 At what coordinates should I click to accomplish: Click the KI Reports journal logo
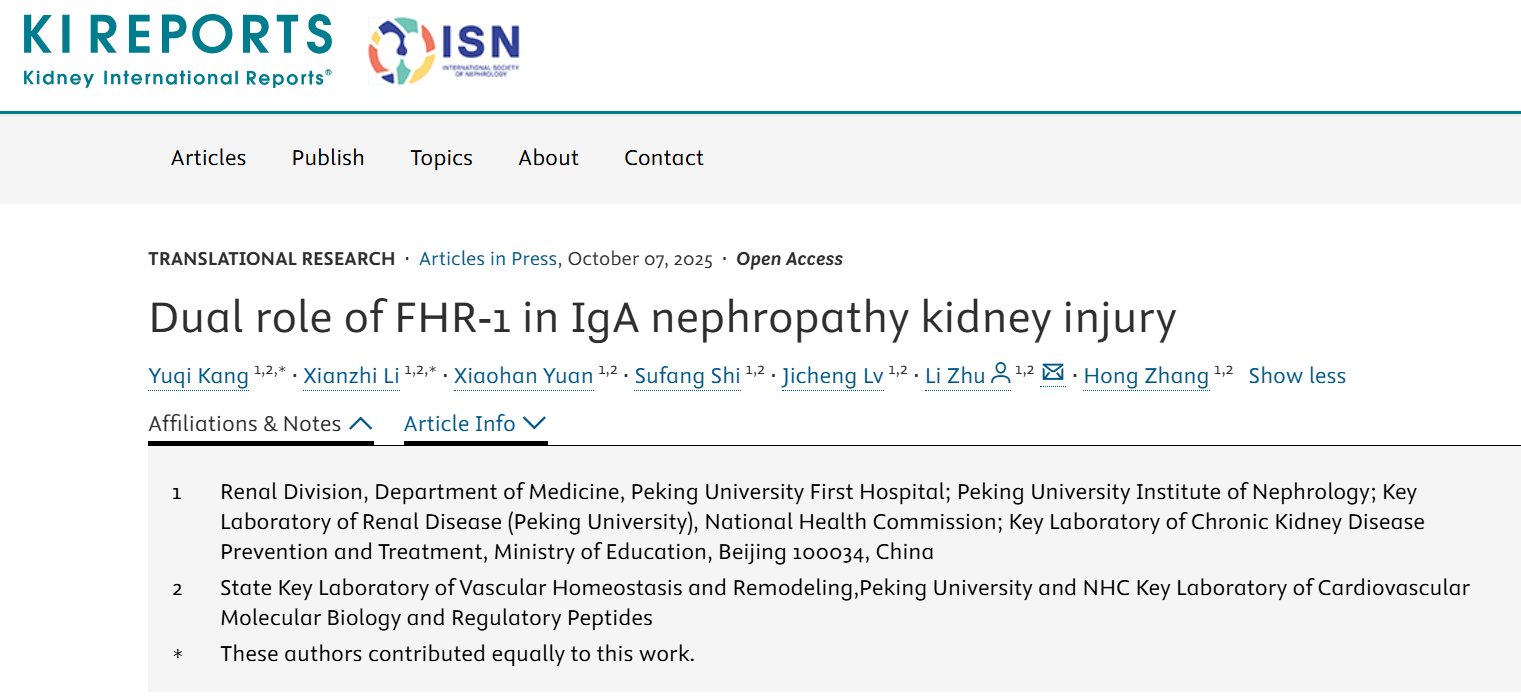pos(177,50)
